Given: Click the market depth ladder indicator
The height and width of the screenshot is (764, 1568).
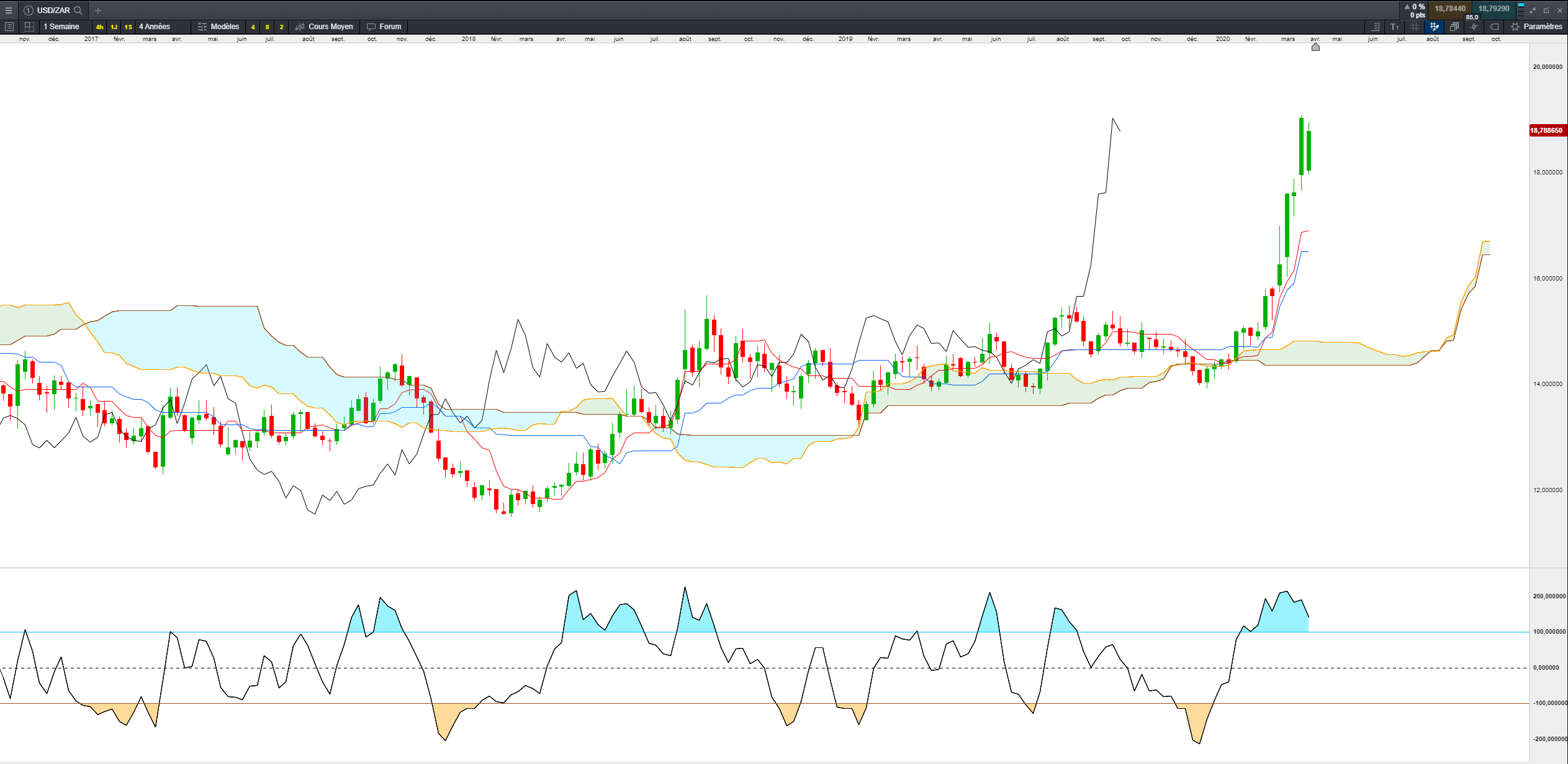Looking at the screenshot, I should click(1521, 10).
